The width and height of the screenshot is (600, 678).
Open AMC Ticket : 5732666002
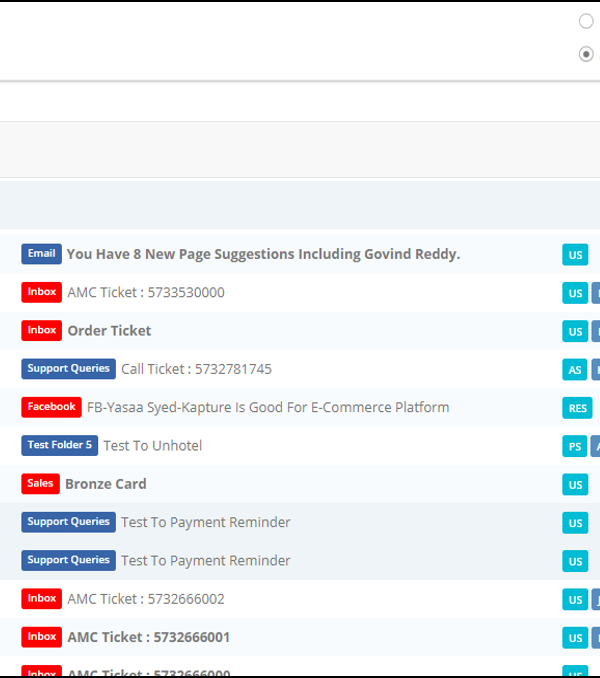146,599
